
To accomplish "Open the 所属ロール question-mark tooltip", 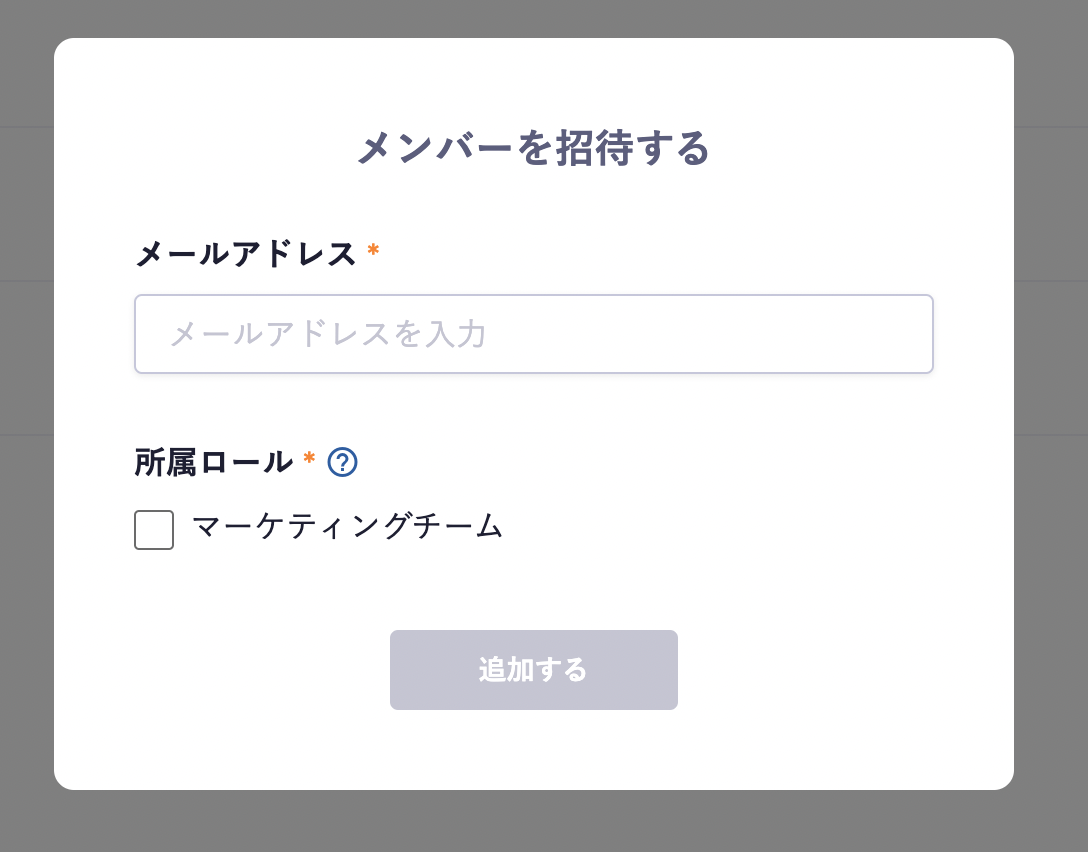I will tap(342, 462).
